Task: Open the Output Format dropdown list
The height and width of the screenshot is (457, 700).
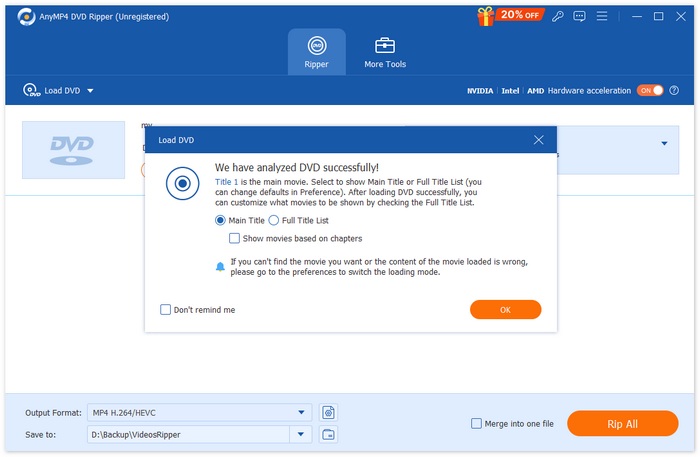Action: click(x=303, y=412)
